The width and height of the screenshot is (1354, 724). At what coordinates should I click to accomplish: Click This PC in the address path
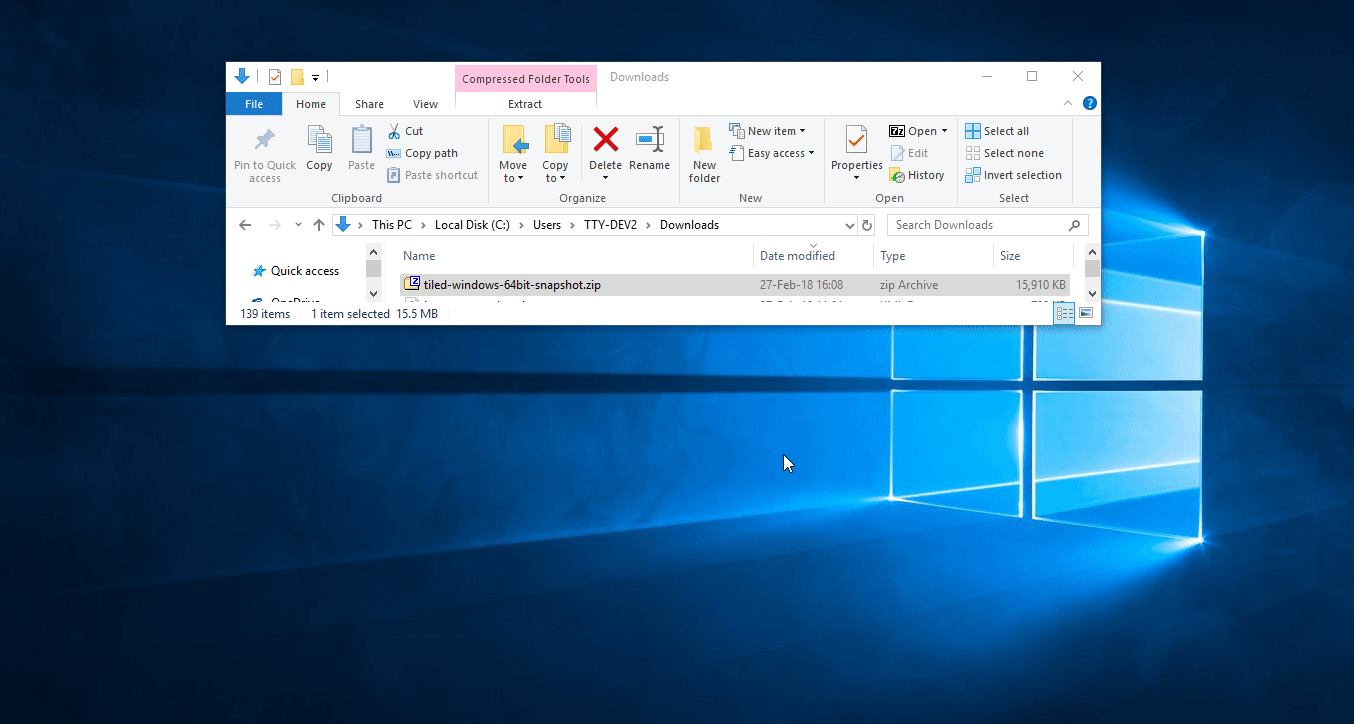(x=392, y=225)
